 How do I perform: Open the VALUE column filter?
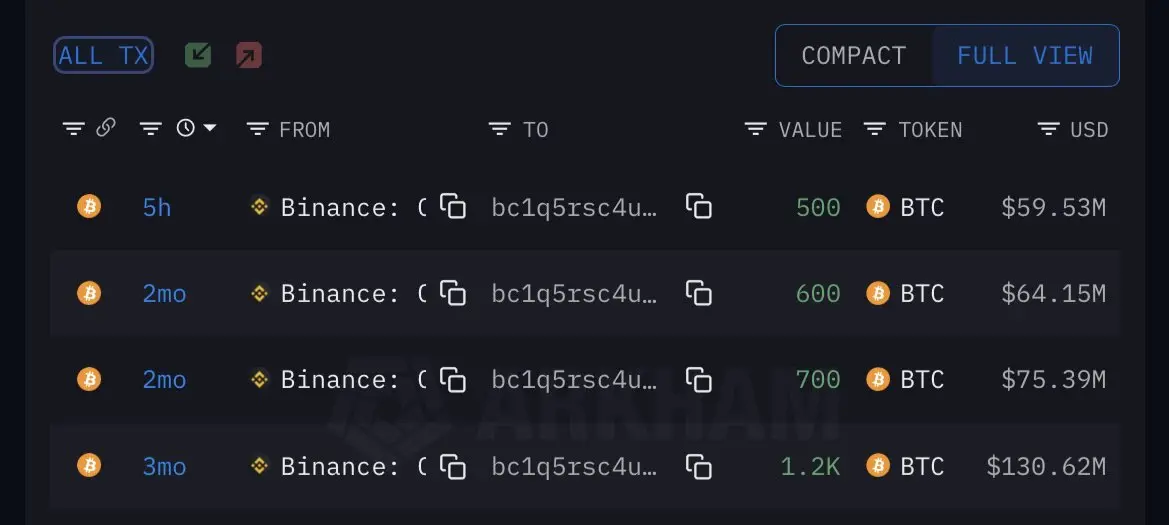pos(756,129)
